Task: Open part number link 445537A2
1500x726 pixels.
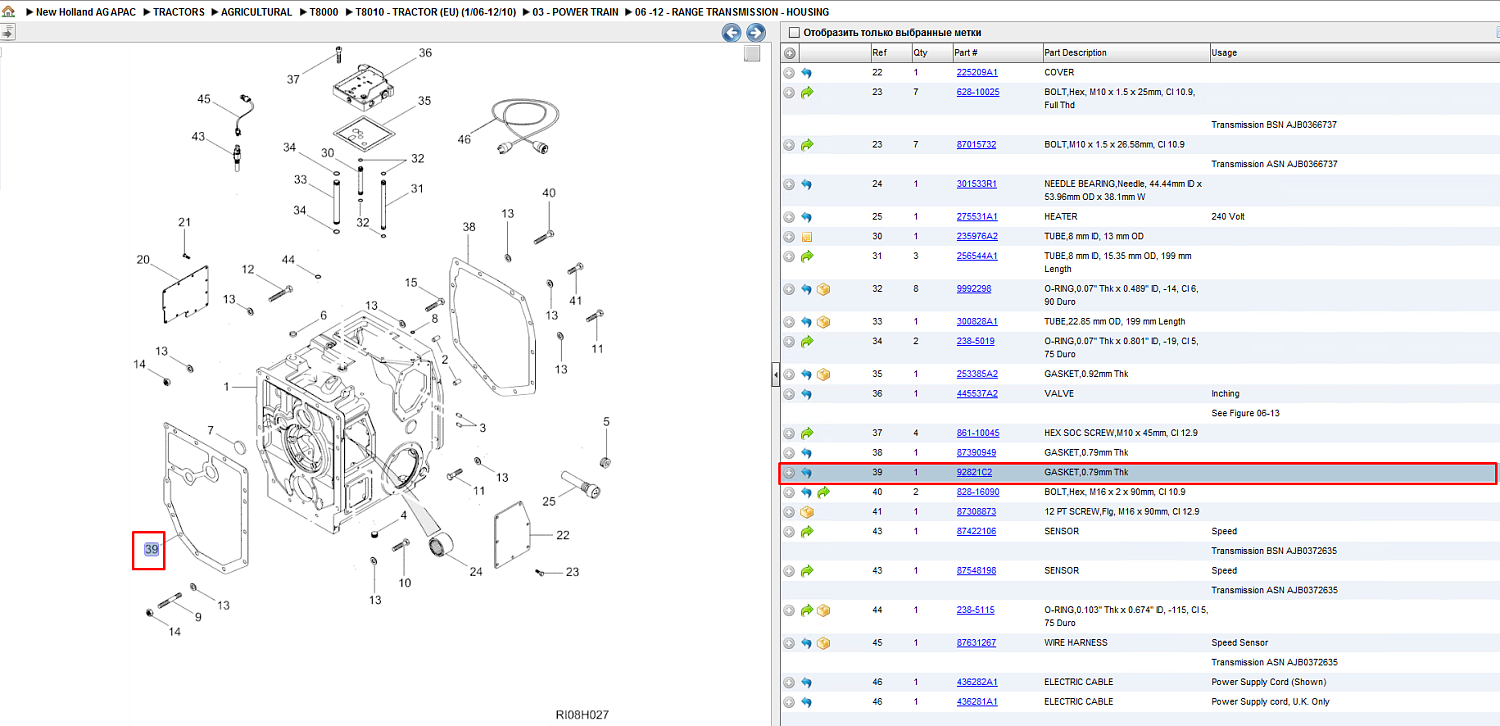Action: (x=977, y=394)
